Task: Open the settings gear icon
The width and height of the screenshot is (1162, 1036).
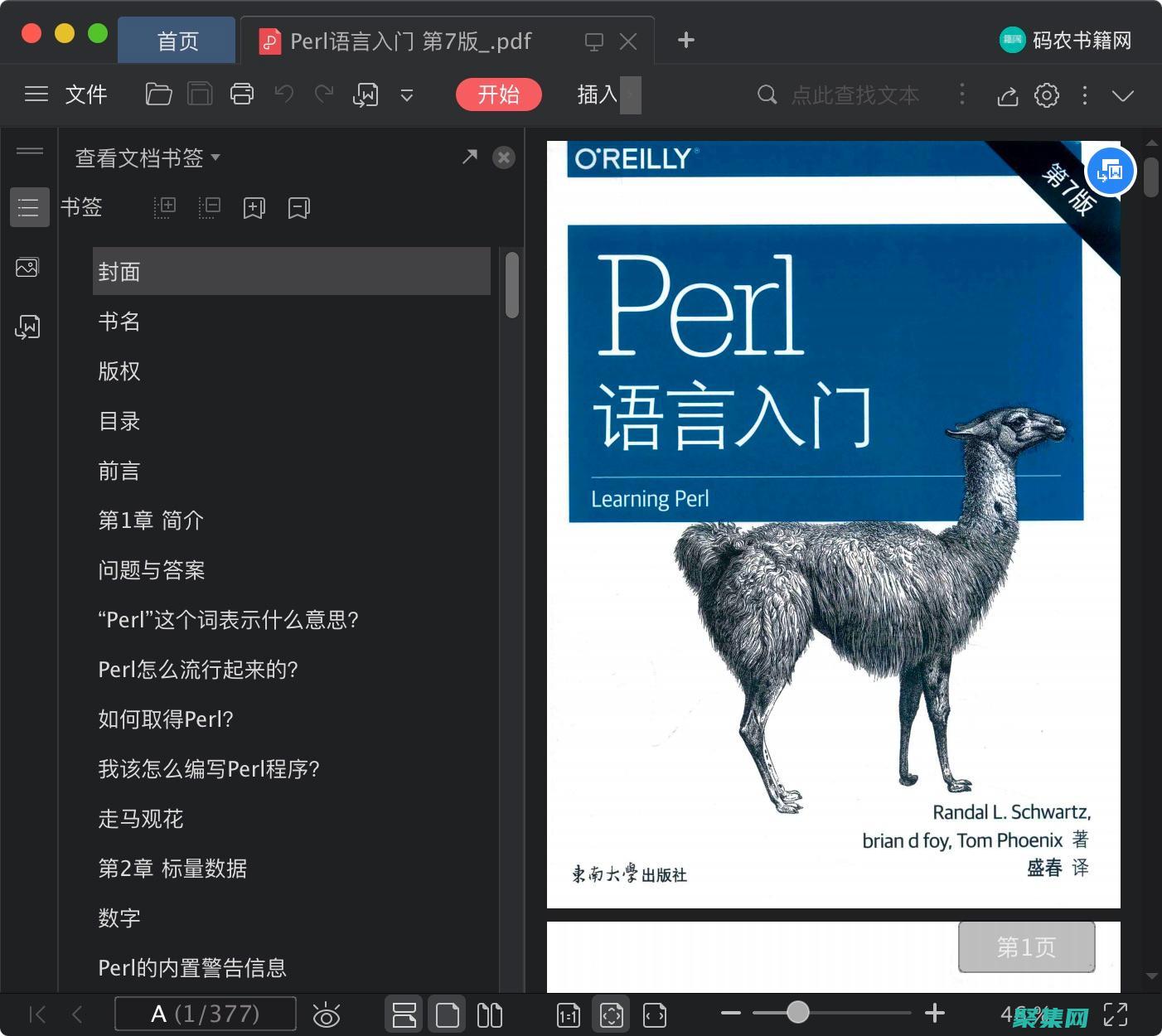Action: (1046, 95)
